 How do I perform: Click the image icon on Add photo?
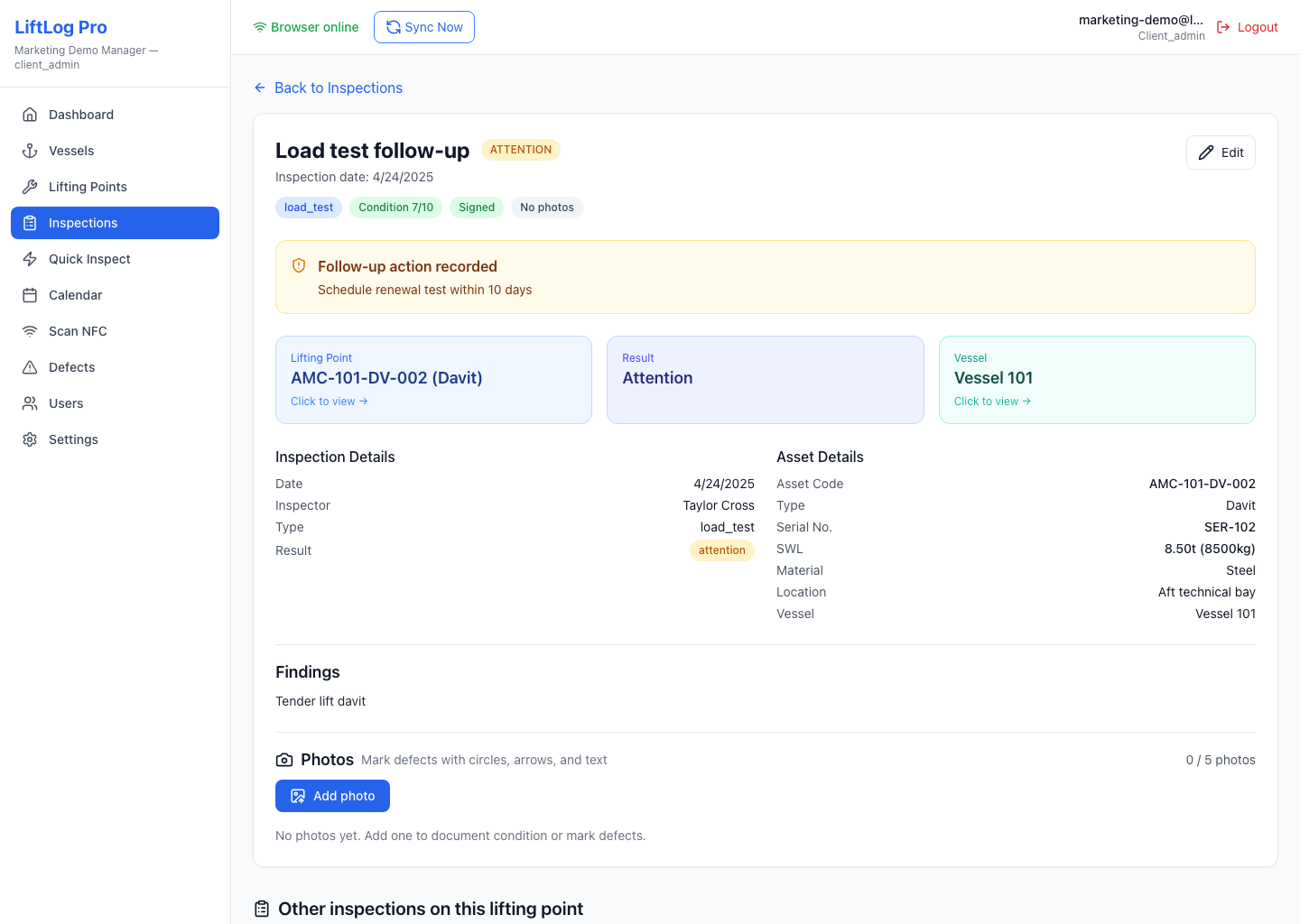pos(298,796)
